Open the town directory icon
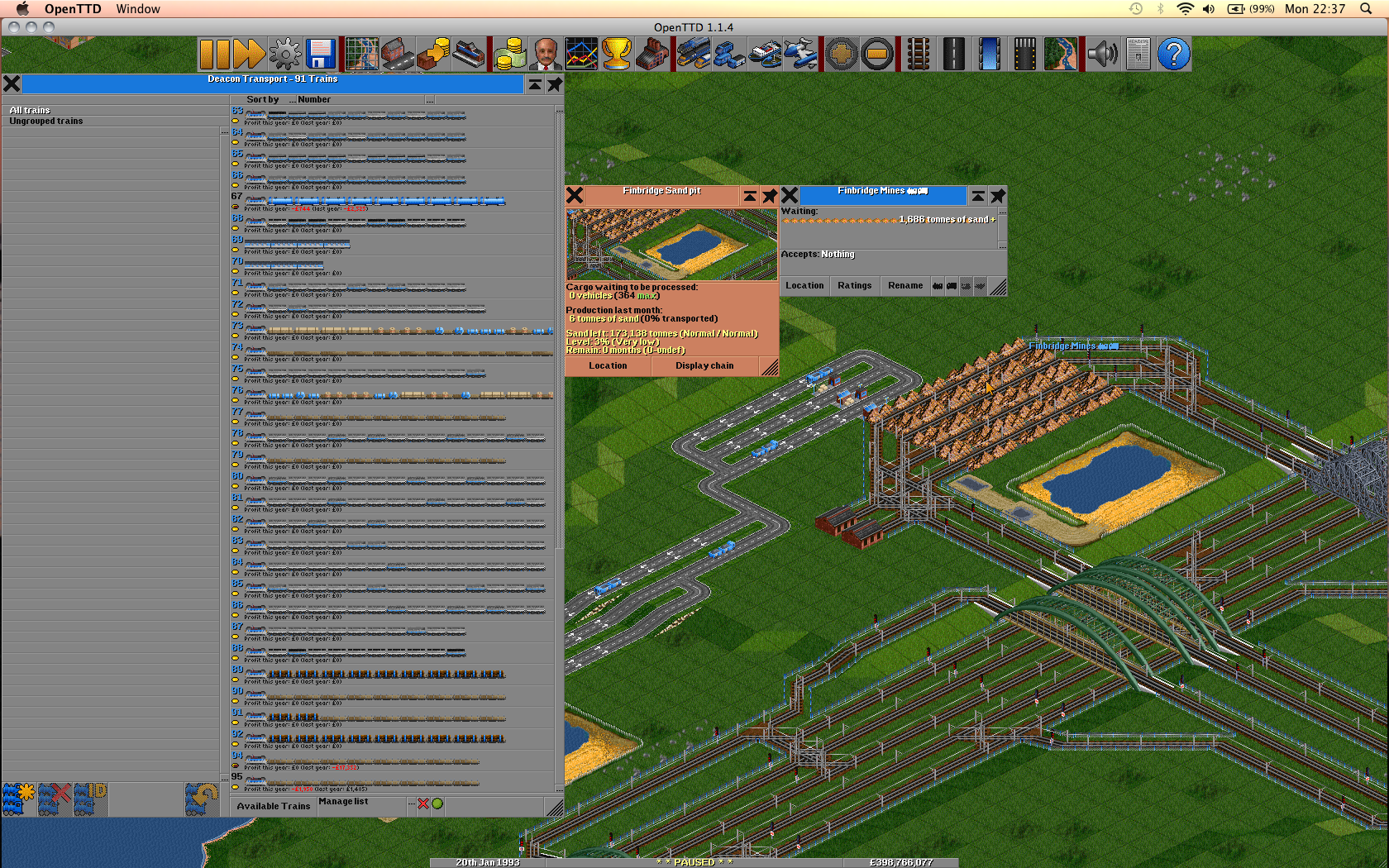 pos(398,55)
